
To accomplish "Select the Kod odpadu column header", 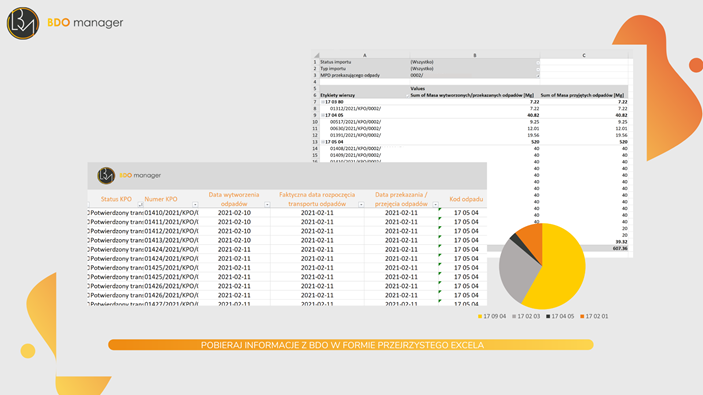I will tap(466, 199).
